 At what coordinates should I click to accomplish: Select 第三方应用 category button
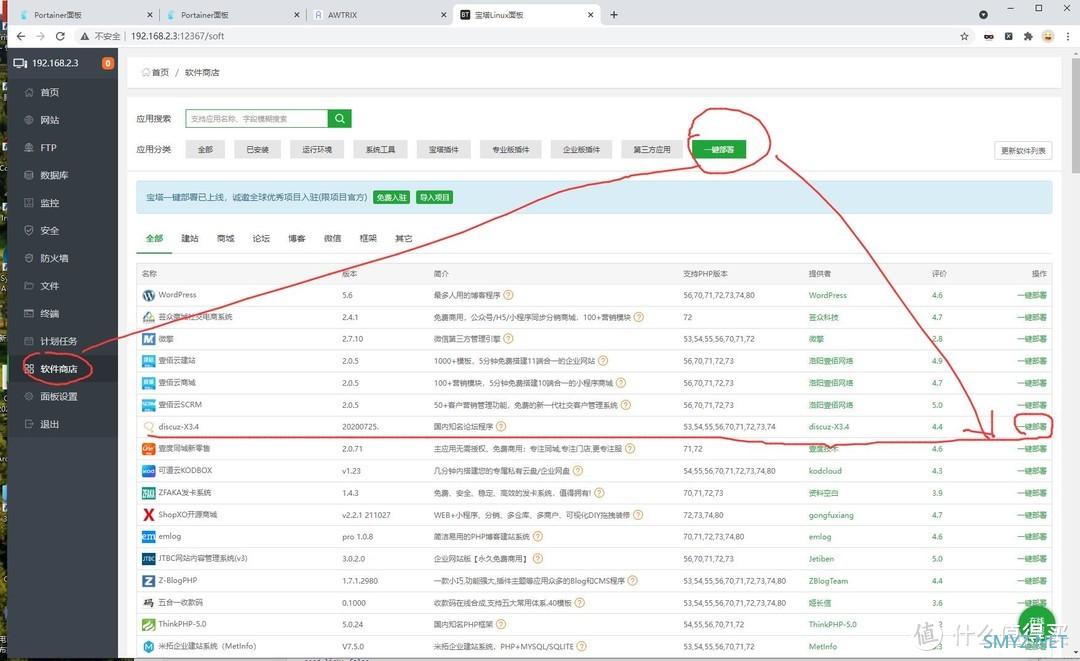652,149
